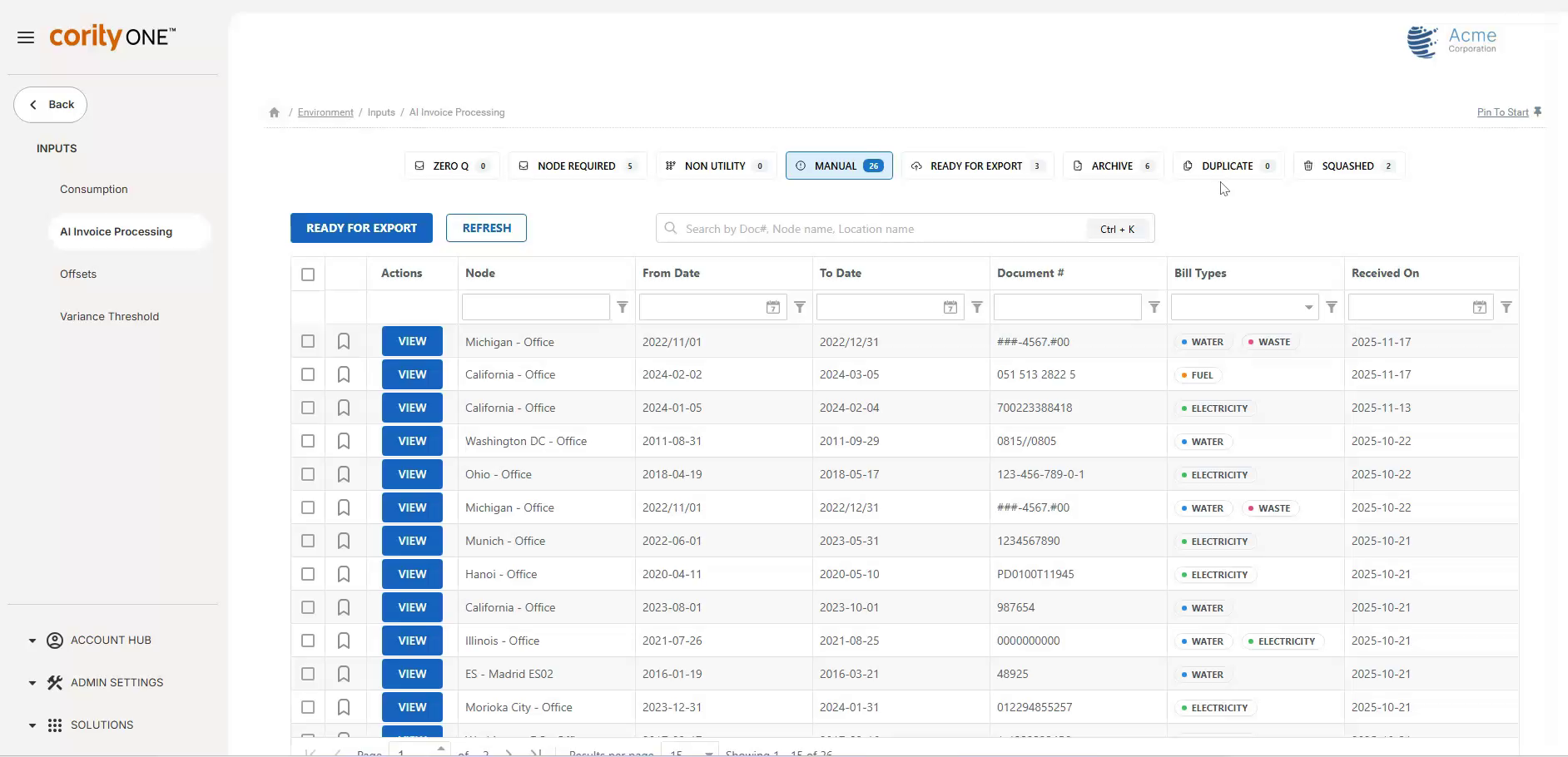
Task: Open the ZERO Q filter tab icon
Action: click(421, 166)
